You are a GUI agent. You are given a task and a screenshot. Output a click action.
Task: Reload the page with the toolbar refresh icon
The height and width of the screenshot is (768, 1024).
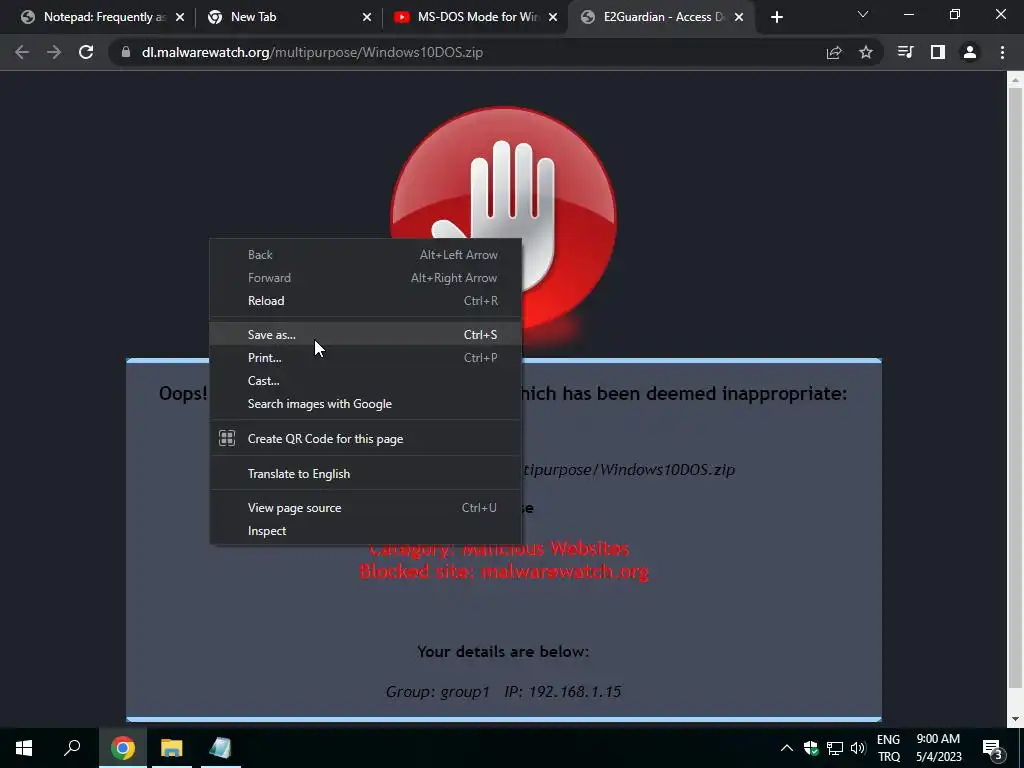[x=86, y=52]
